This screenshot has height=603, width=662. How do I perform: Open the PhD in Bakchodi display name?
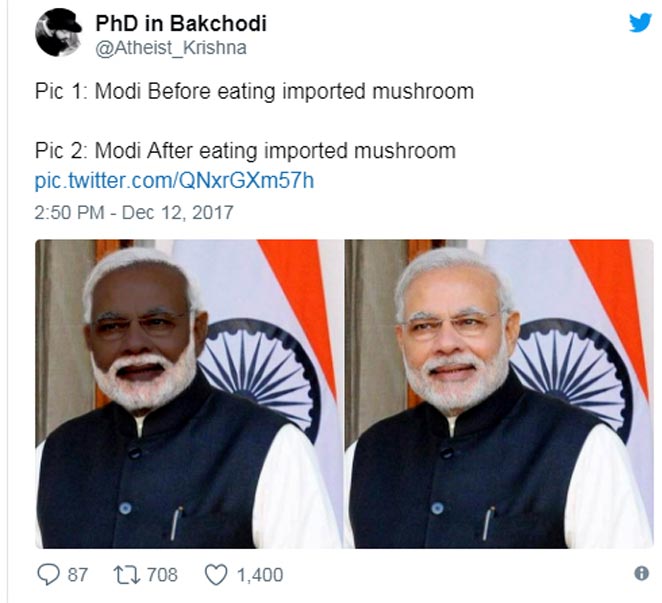[181, 23]
